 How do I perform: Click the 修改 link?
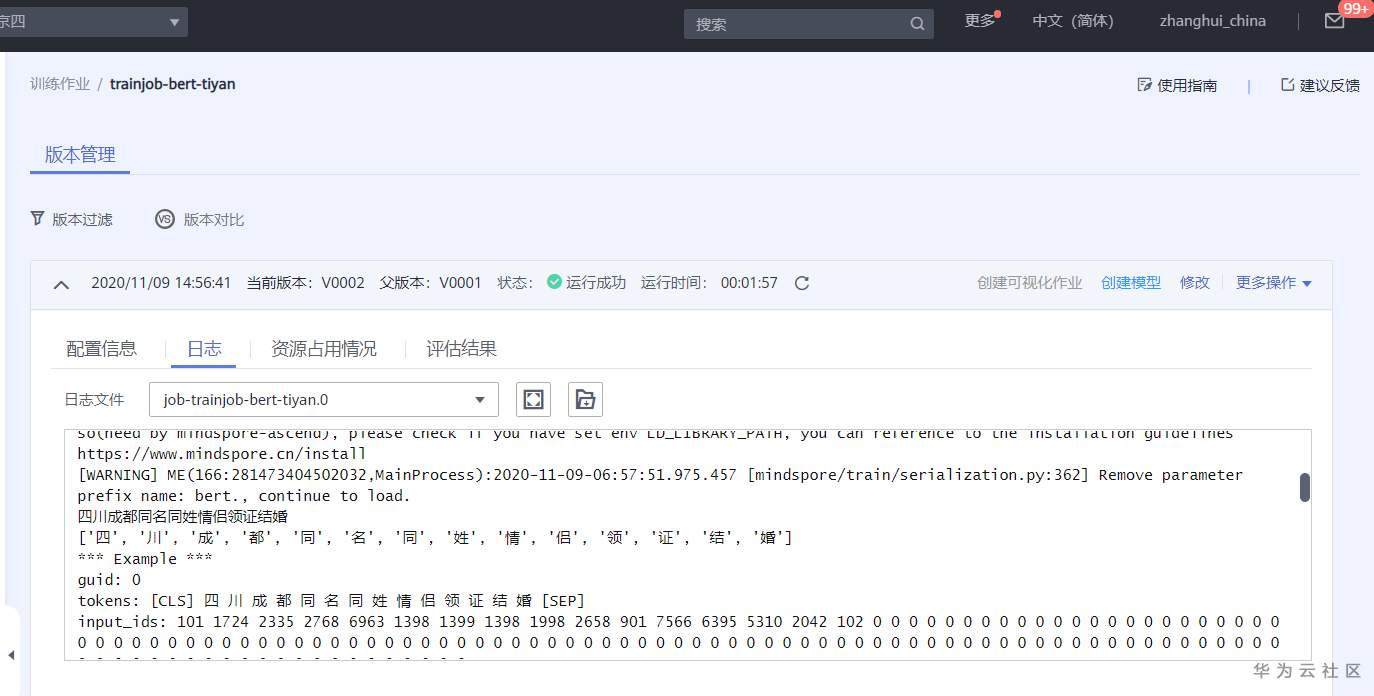[1195, 283]
